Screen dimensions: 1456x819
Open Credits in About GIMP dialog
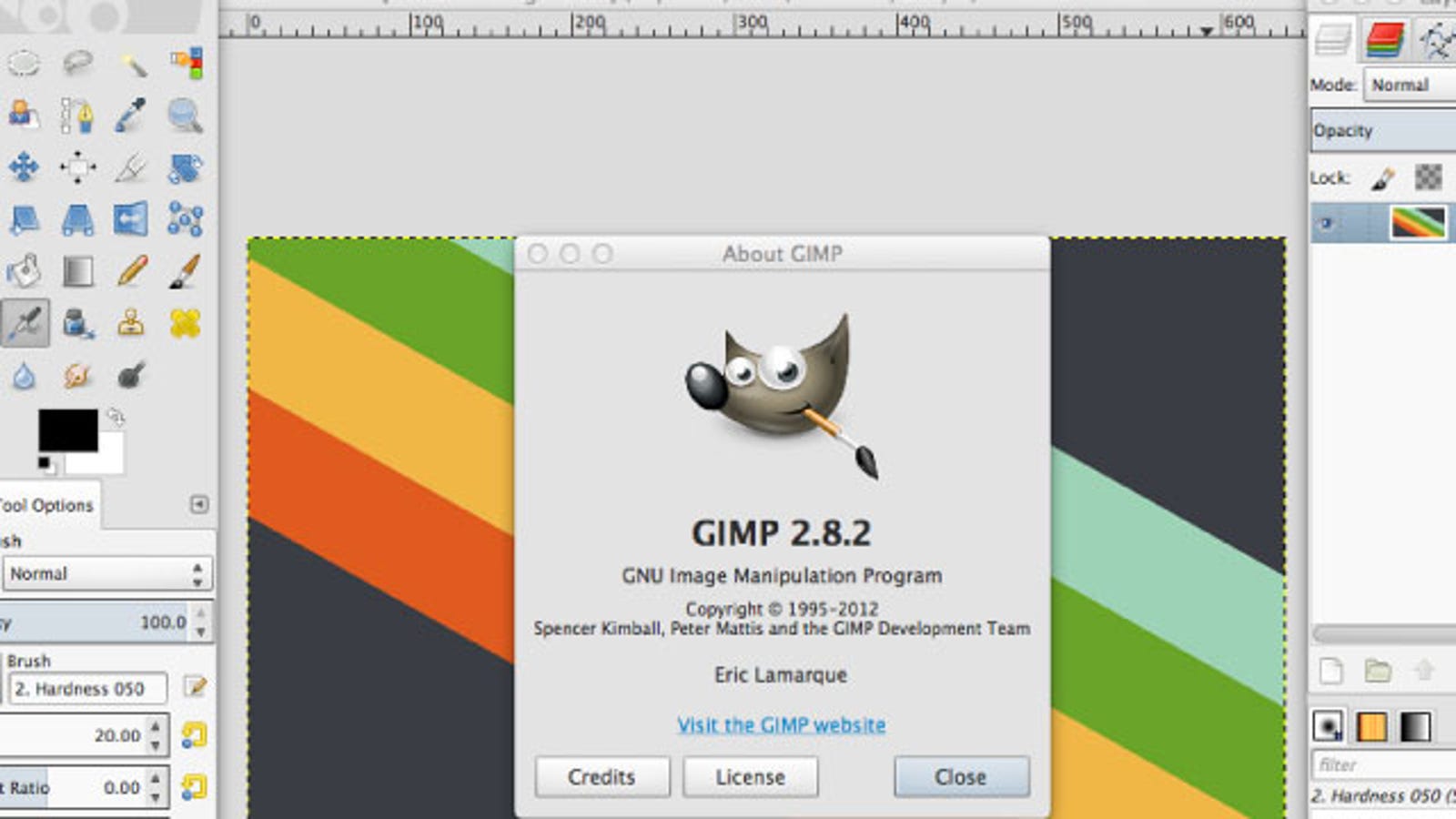click(602, 777)
